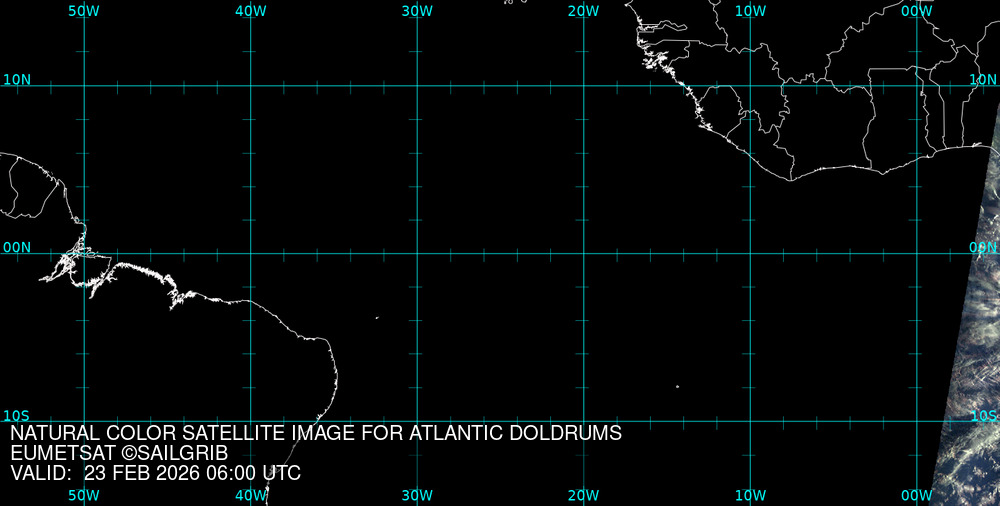Click the 20W longitude label in top row

point(583,10)
